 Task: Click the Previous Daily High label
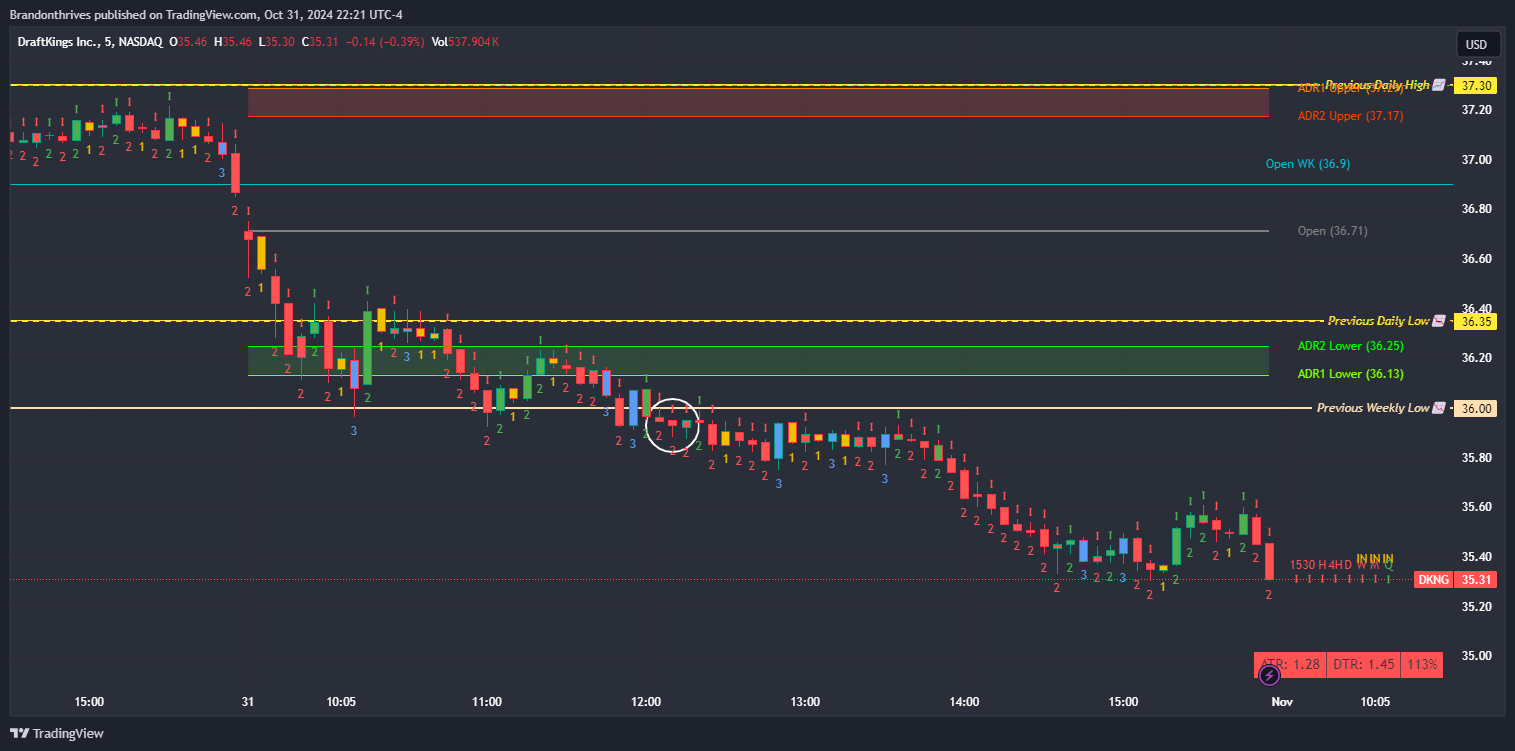click(1377, 85)
